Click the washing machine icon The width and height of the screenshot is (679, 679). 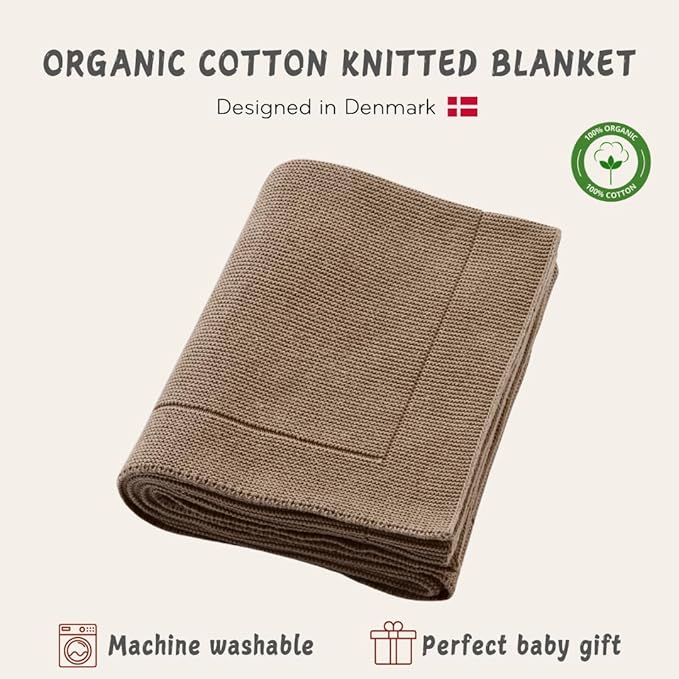[78, 645]
